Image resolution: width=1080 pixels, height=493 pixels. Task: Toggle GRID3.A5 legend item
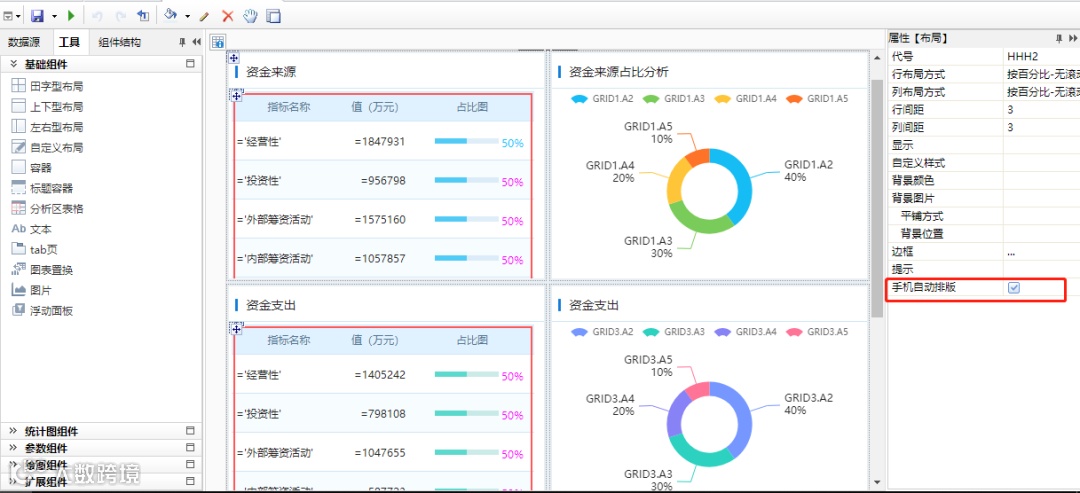(817, 332)
